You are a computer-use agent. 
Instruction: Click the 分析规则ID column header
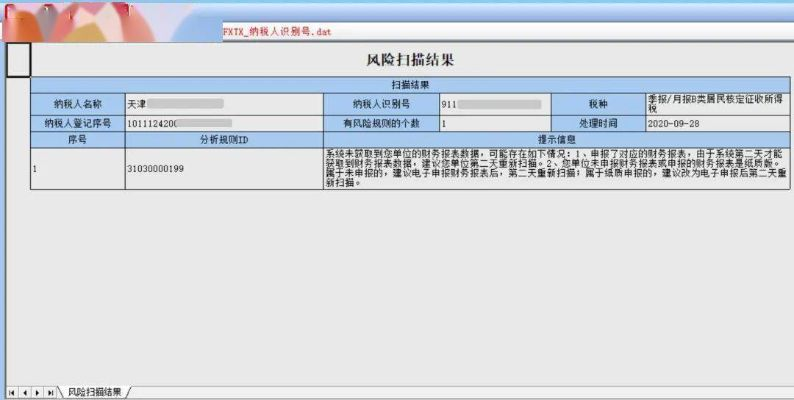(x=224, y=140)
